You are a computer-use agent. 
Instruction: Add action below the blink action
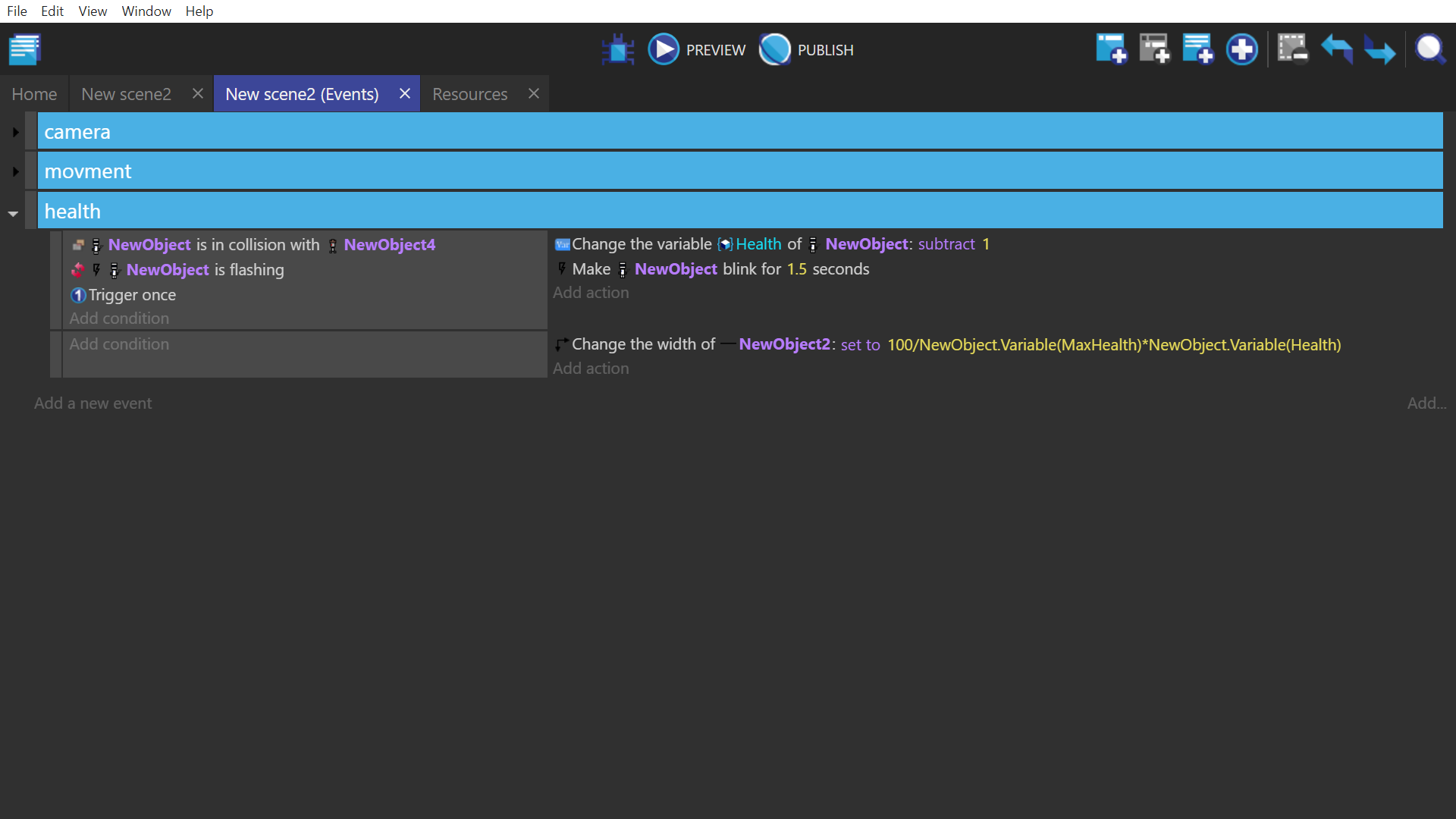point(591,293)
